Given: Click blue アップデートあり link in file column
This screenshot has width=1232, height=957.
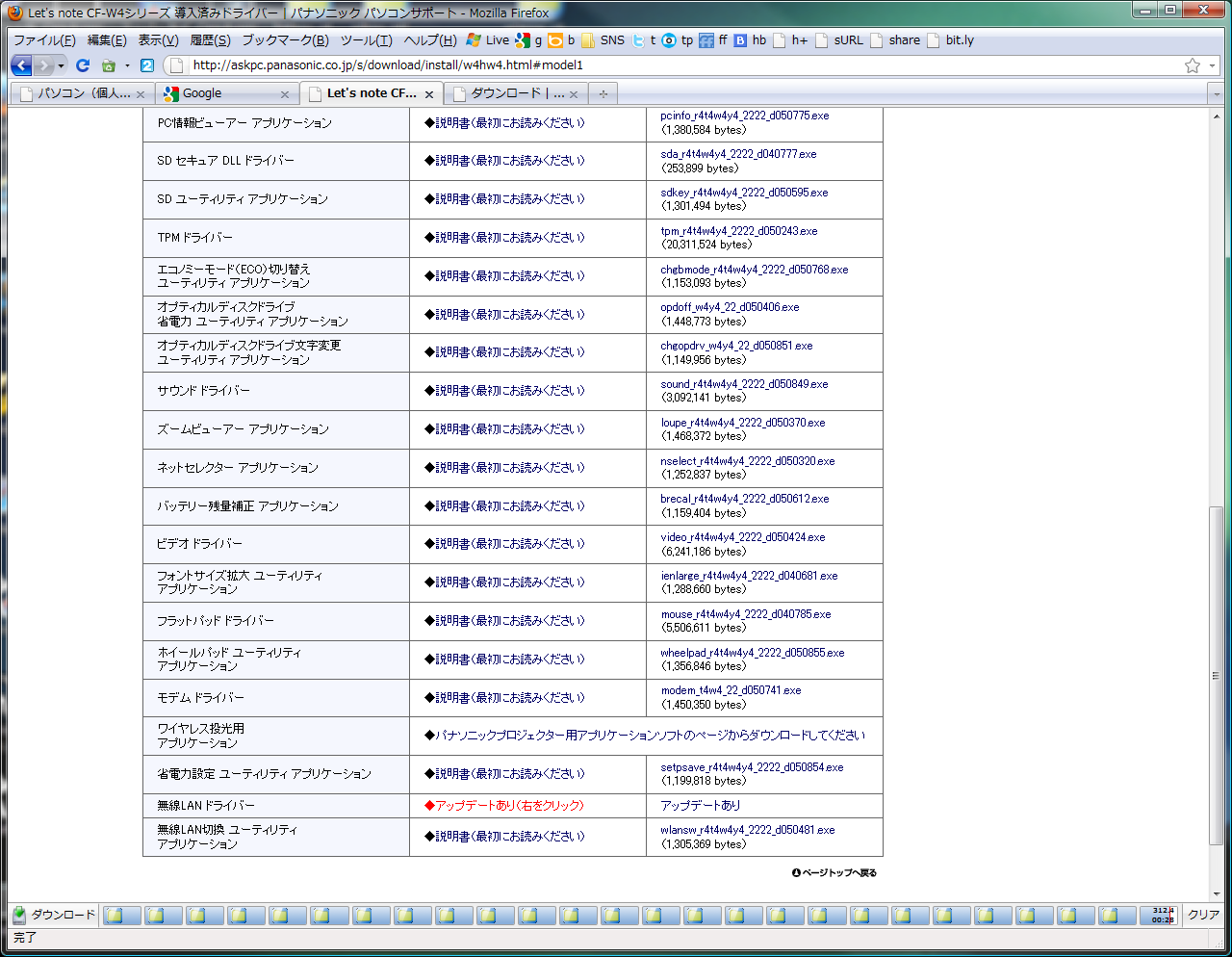Looking at the screenshot, I should point(701,806).
